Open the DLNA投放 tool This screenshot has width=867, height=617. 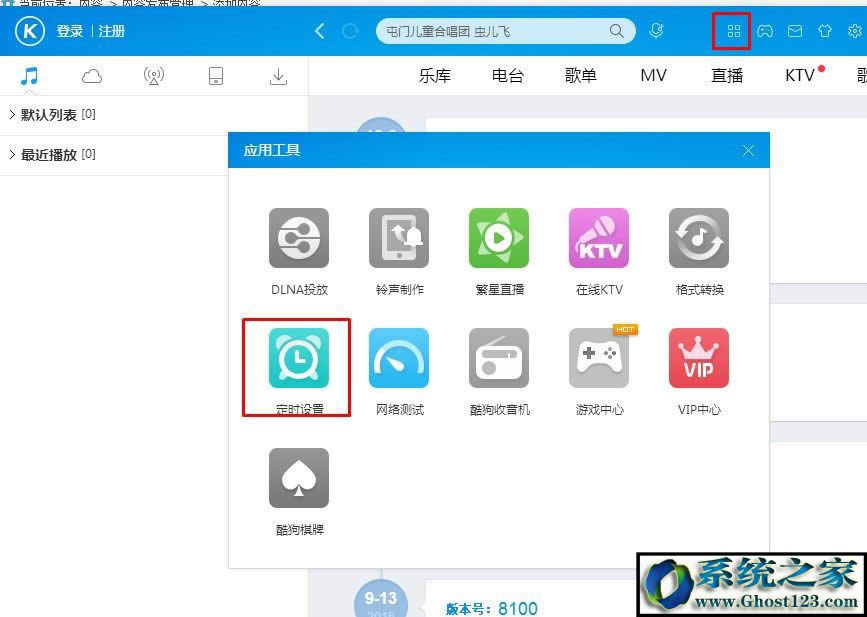pos(299,238)
